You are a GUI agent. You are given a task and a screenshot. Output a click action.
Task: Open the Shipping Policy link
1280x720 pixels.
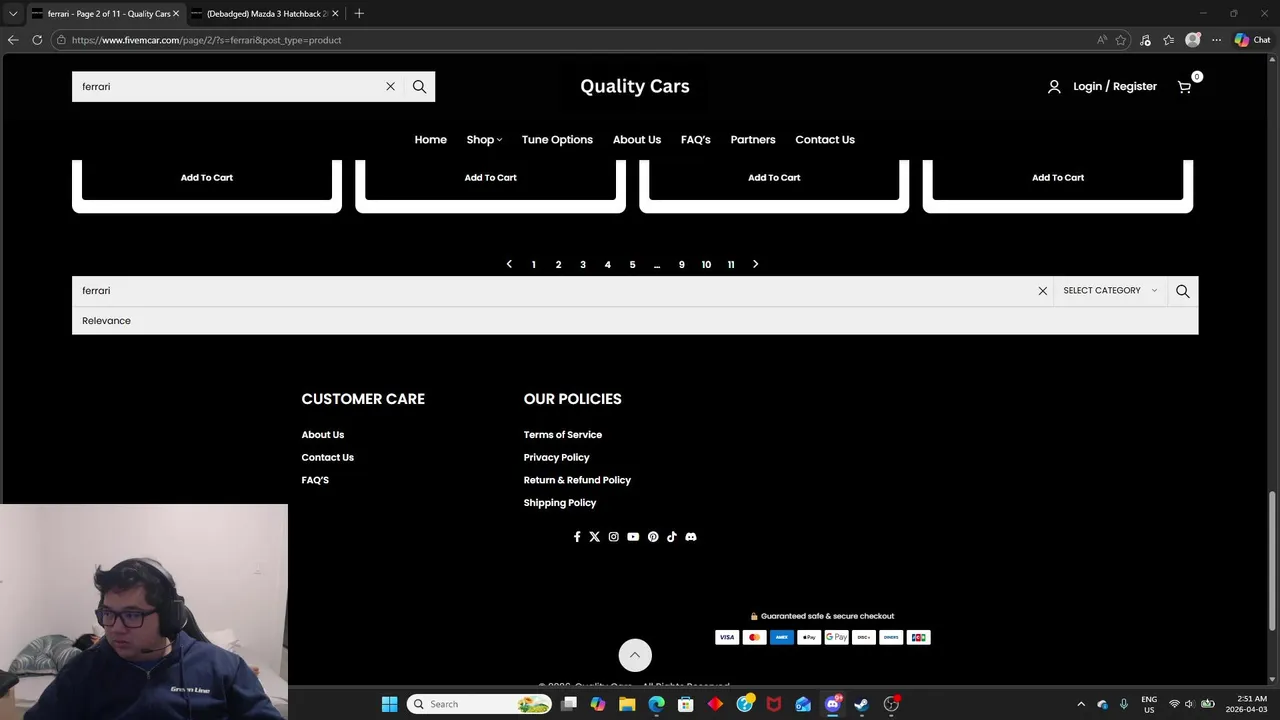[x=560, y=504]
